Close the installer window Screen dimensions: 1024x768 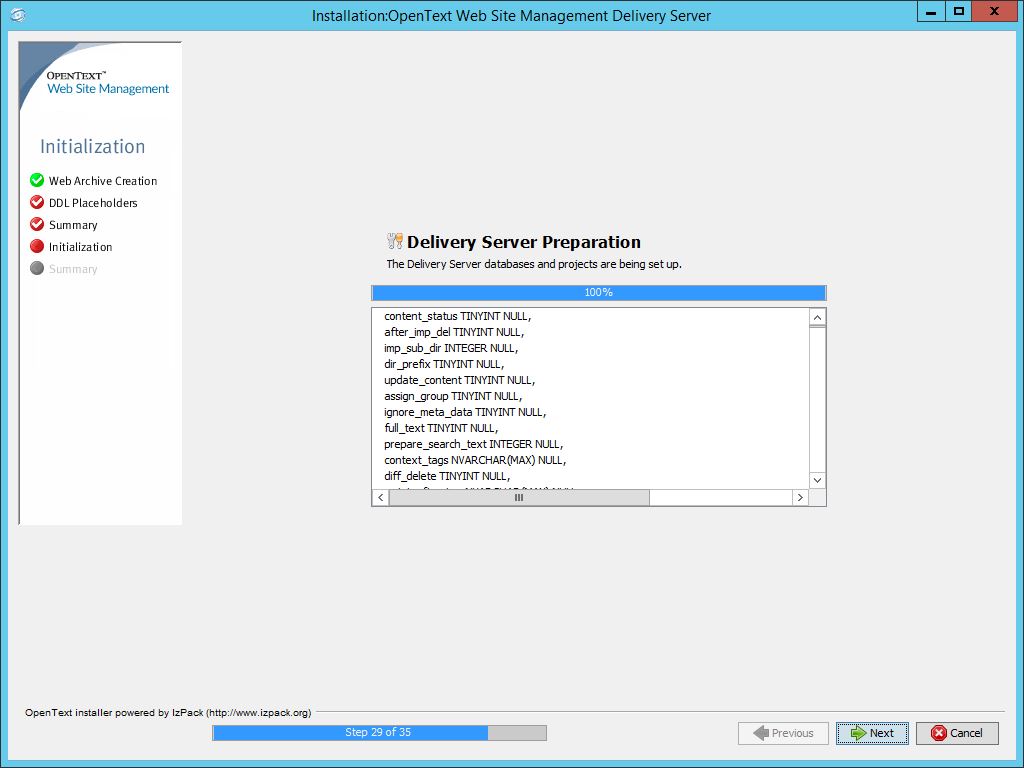click(x=994, y=11)
